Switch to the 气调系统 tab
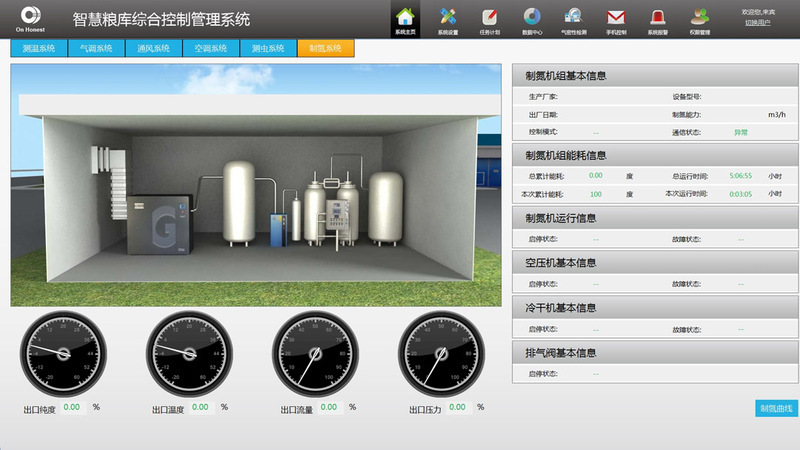 96,48
